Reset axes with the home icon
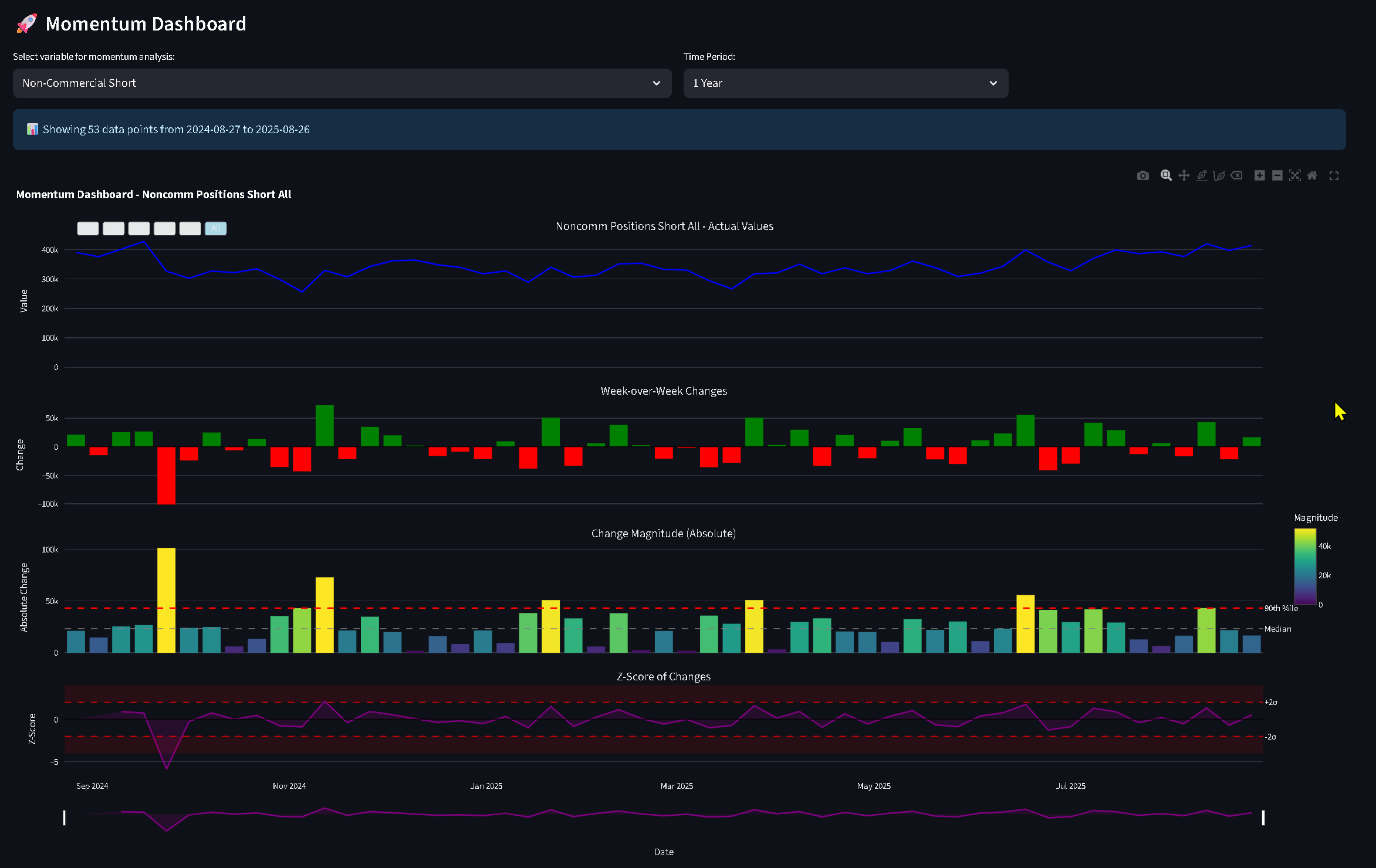Screen dimensions: 1376x868 (1312, 175)
